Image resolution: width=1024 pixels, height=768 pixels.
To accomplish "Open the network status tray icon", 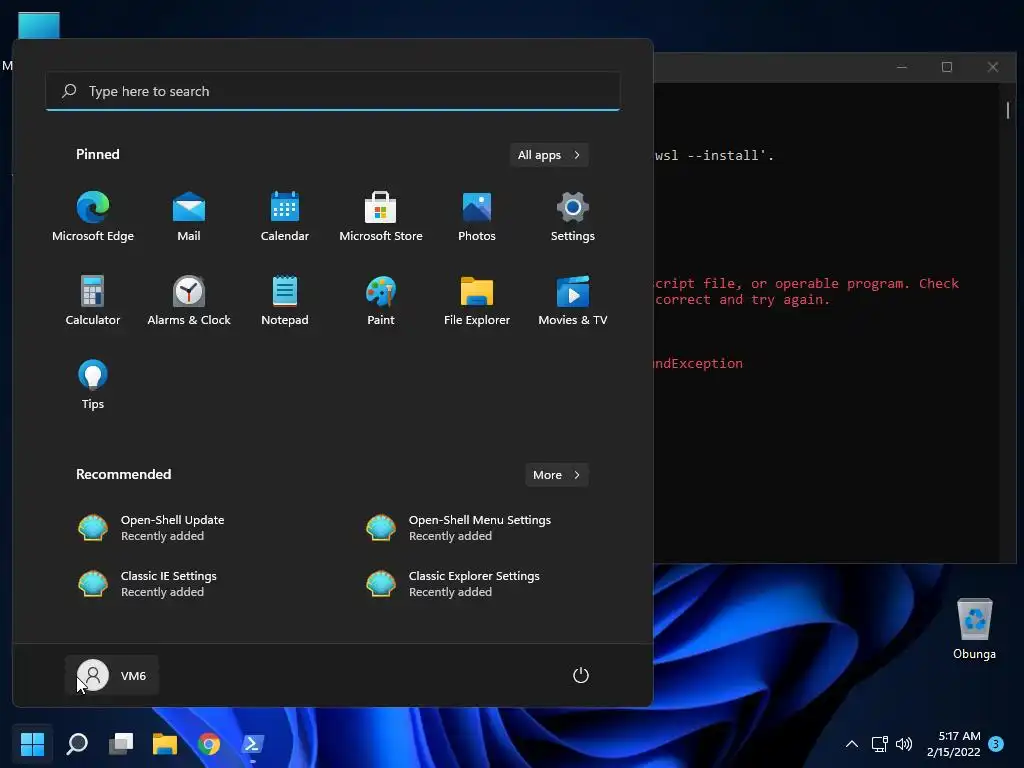I will (879, 743).
